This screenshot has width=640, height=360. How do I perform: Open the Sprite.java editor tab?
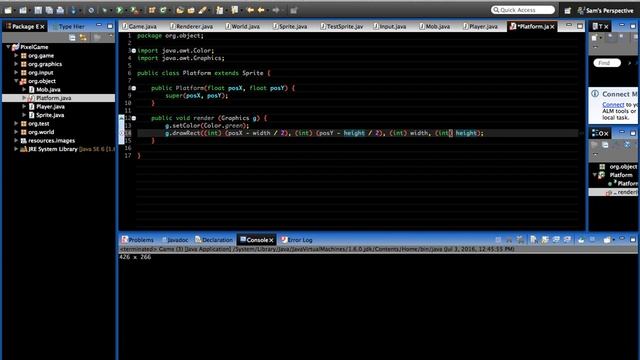point(290,26)
